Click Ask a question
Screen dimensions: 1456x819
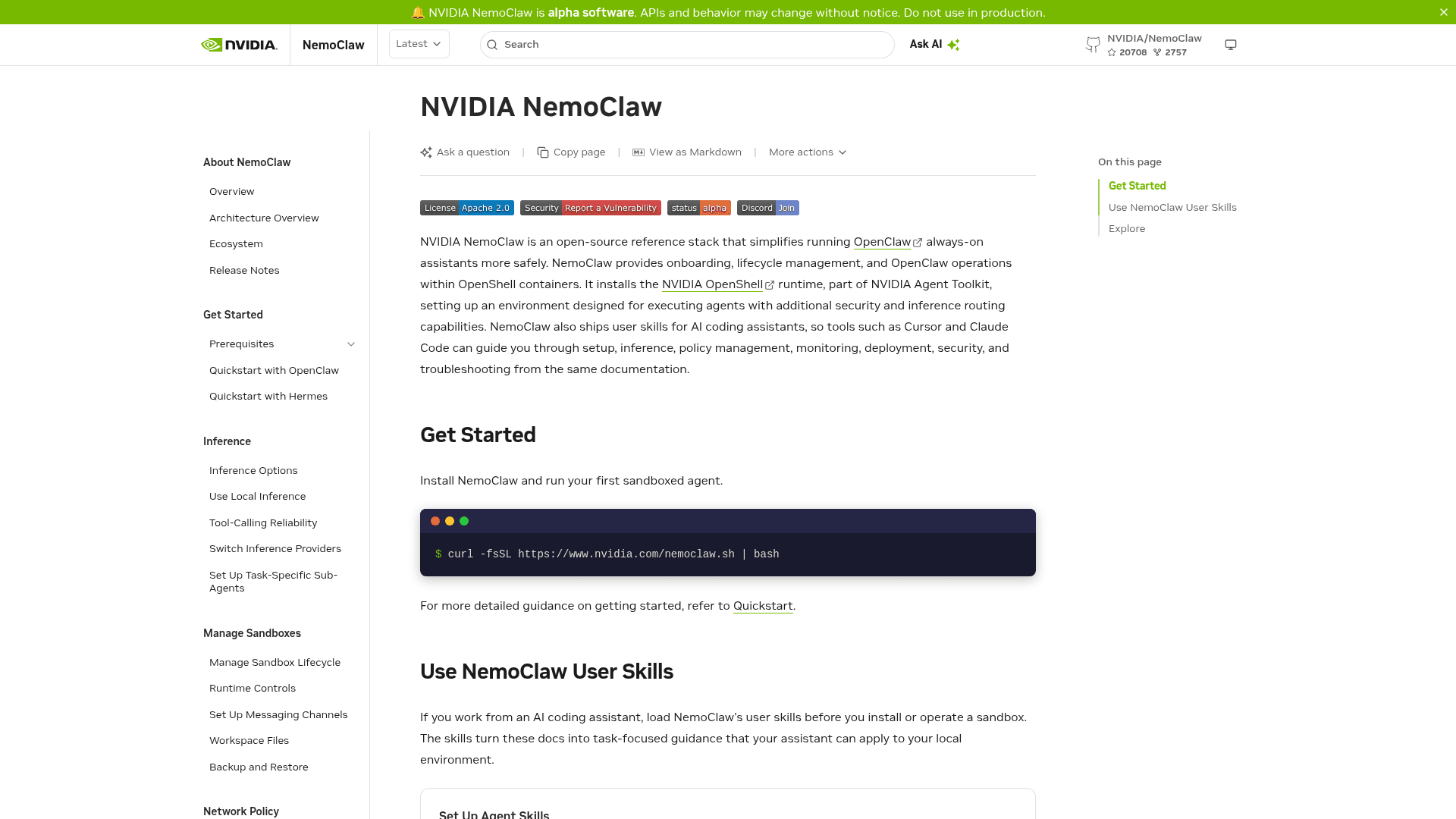coord(465,152)
